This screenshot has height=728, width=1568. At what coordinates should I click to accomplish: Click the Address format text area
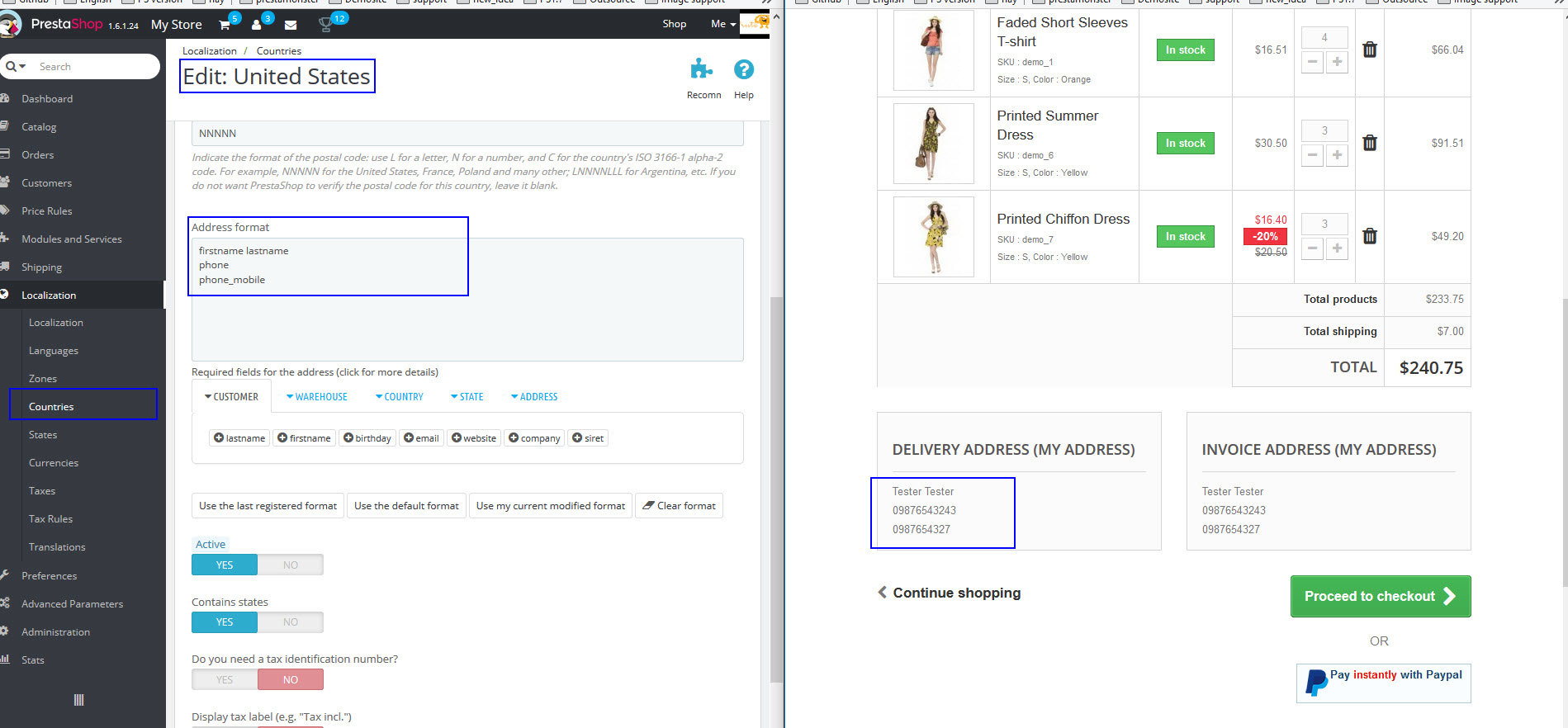tap(467, 300)
